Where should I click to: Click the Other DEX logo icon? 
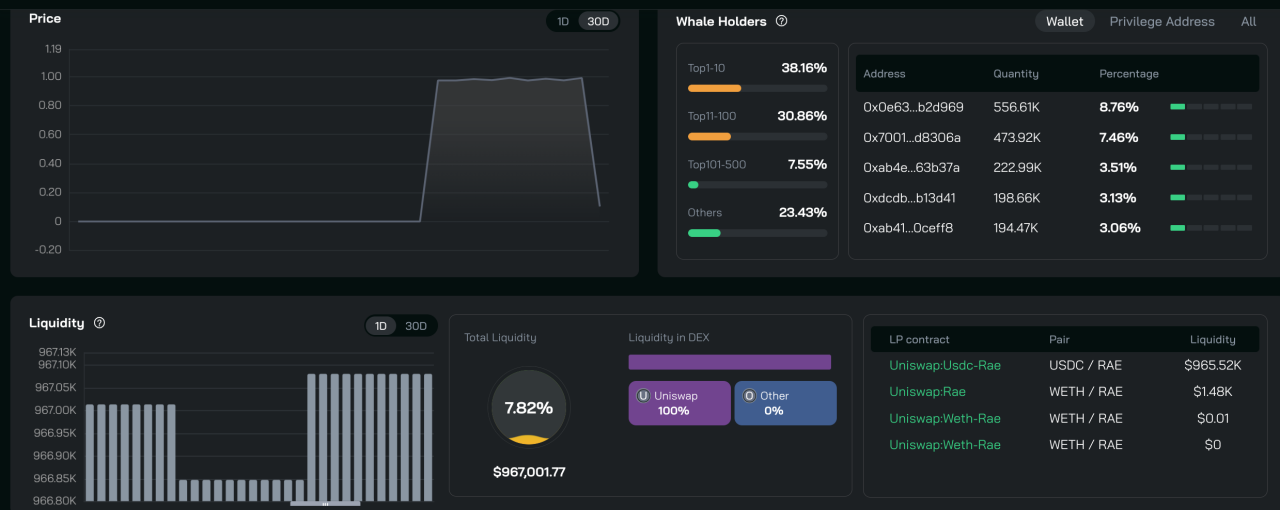click(749, 396)
